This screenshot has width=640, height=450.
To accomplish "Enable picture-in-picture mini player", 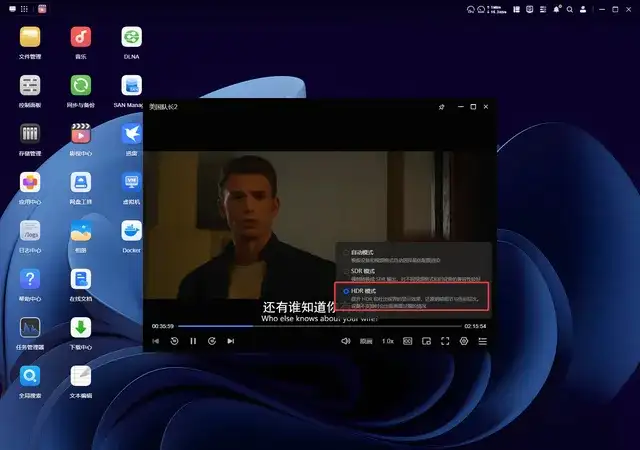I will coord(426,341).
